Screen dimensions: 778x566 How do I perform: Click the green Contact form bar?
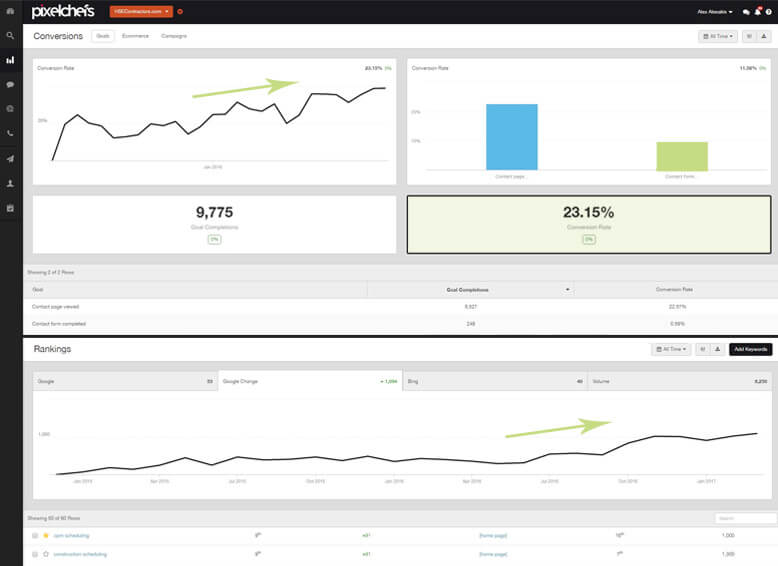(x=682, y=156)
